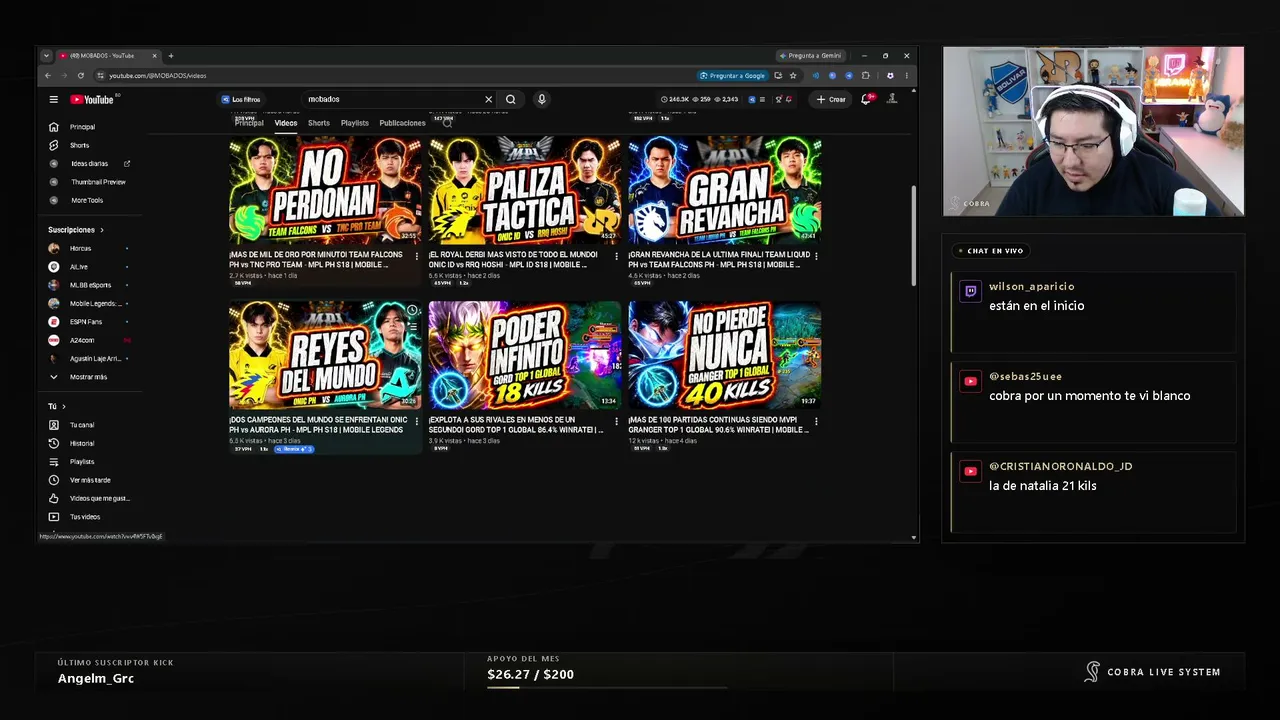Viewport: 1280px width, 720px height.
Task: Switch to the Shorts channel tab
Action: pos(319,123)
